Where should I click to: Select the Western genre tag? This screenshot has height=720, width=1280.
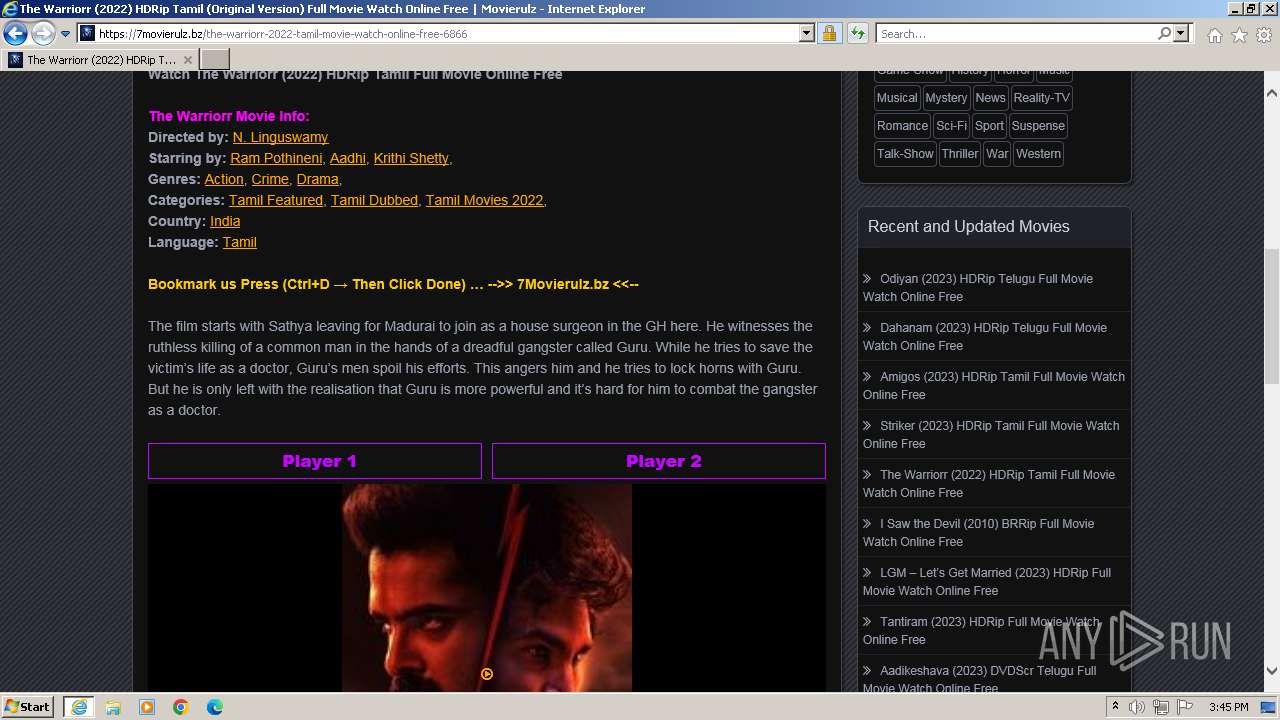pyautogui.click(x=1038, y=154)
